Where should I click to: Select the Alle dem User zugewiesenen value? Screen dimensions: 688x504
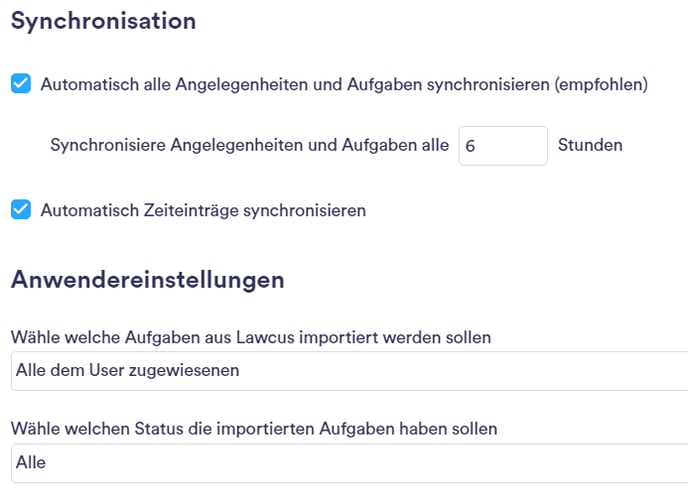pos(128,370)
